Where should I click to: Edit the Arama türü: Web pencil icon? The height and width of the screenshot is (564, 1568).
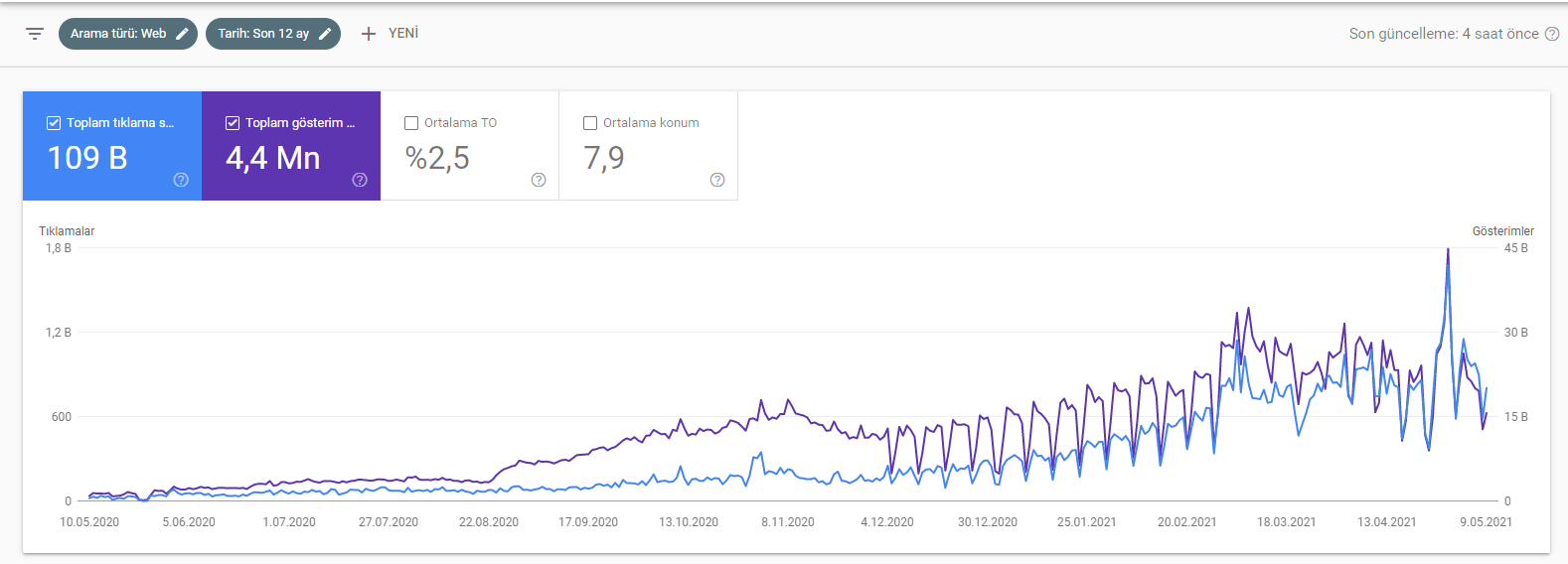(183, 34)
